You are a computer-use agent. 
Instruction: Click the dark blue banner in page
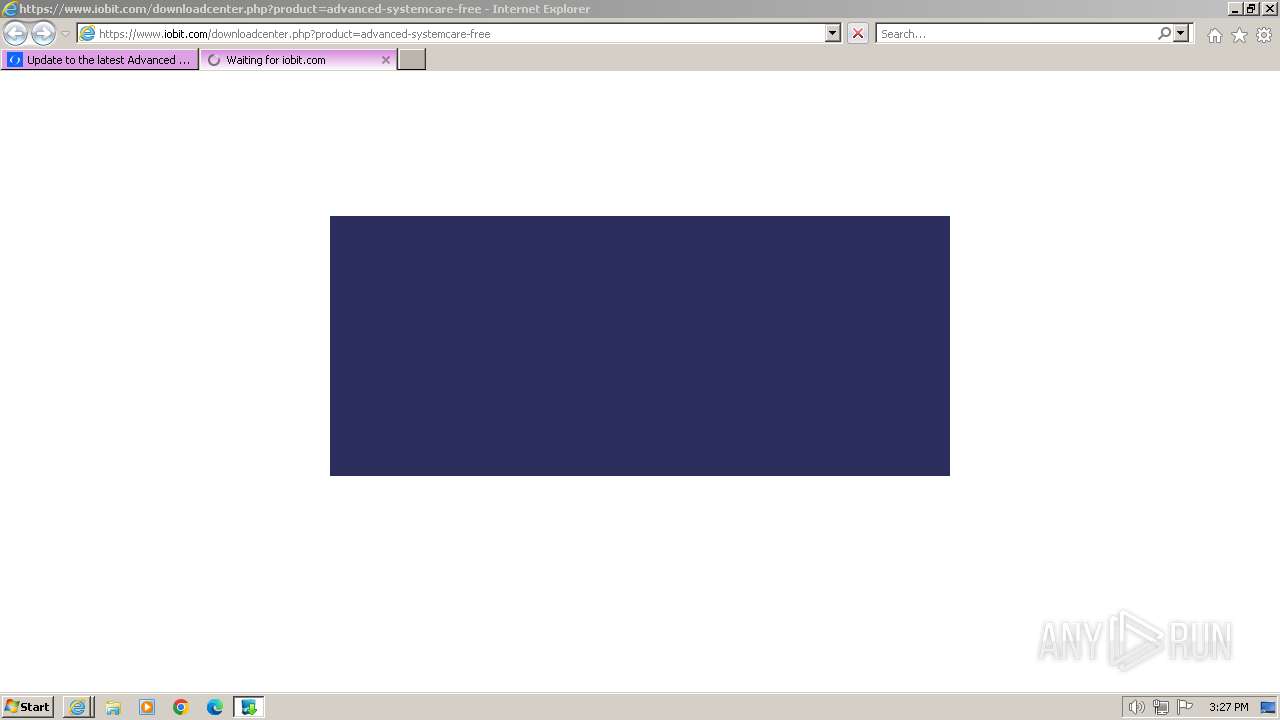(x=640, y=346)
